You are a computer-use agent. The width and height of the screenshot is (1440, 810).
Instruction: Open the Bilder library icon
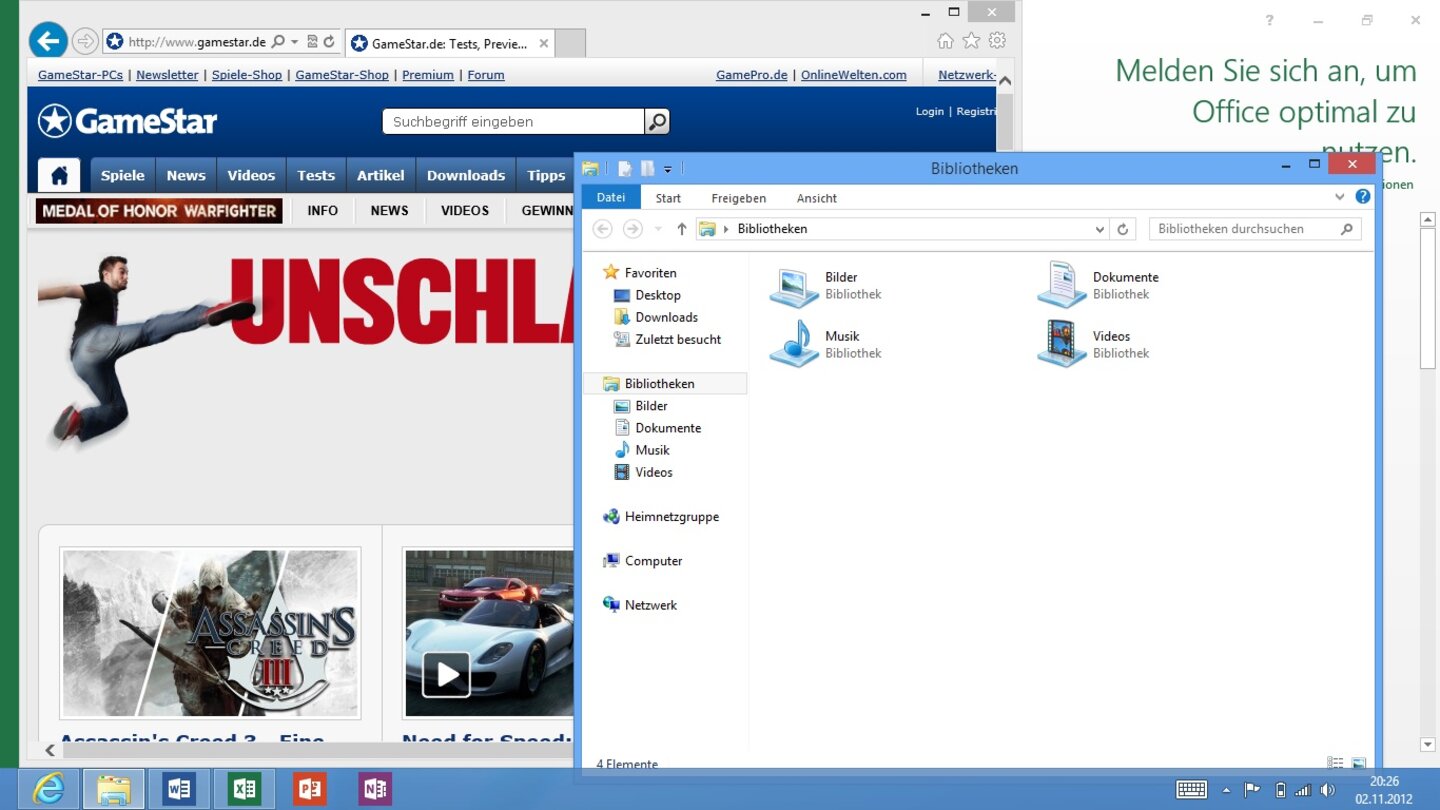click(794, 285)
